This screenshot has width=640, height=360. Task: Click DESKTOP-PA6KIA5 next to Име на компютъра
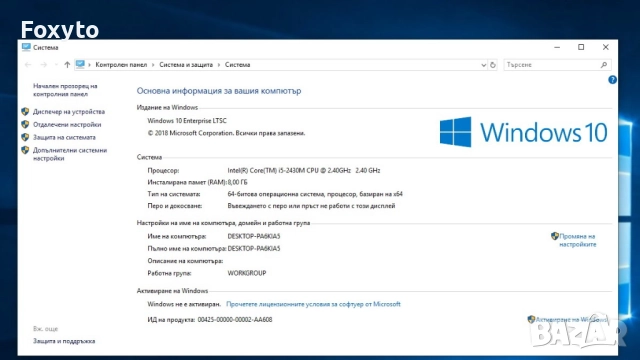(x=254, y=236)
